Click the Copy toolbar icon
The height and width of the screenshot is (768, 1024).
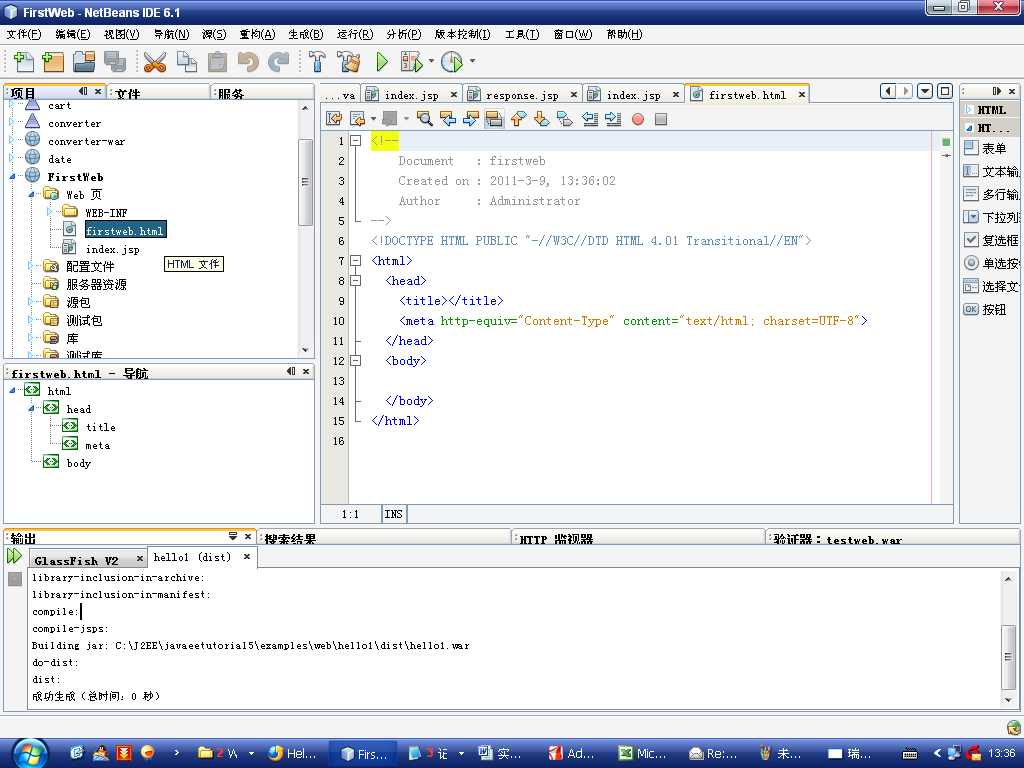click(187, 62)
